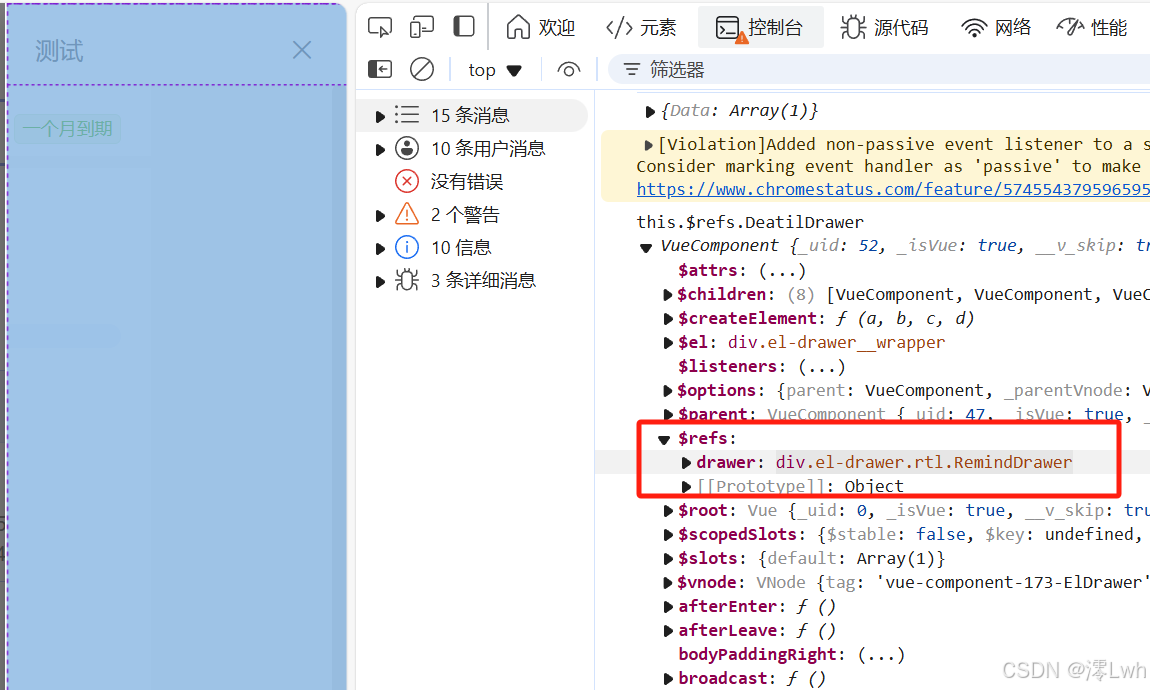The height and width of the screenshot is (690, 1150).
Task: Close the 测试 drawer
Action: pyautogui.click(x=302, y=49)
